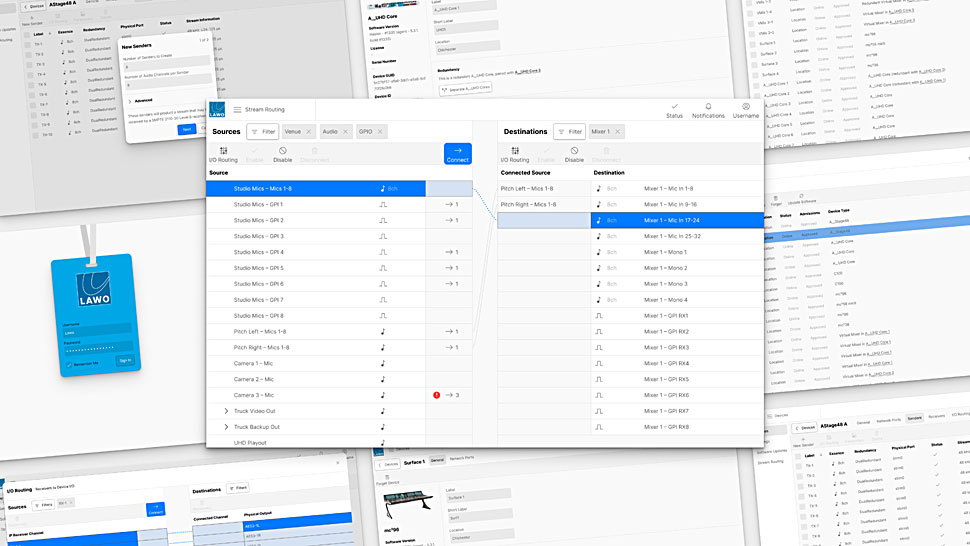
Task: Click GPIO pulse icon on Studio Mics – GPI 1
Action: point(383,205)
